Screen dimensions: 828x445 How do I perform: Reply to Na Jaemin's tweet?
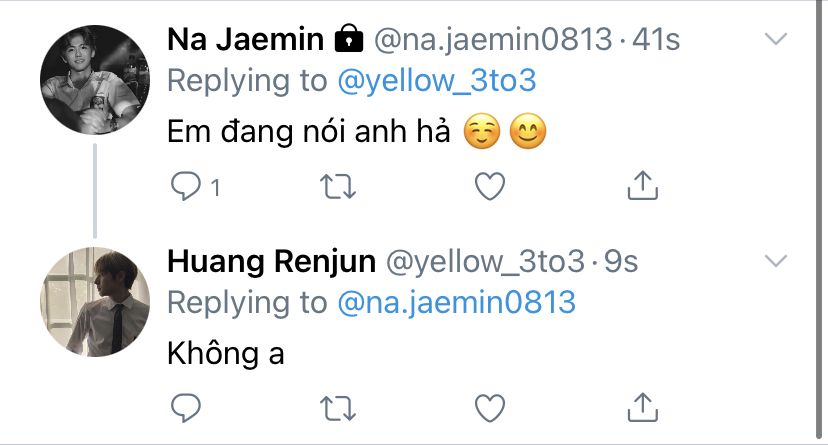click(x=187, y=185)
